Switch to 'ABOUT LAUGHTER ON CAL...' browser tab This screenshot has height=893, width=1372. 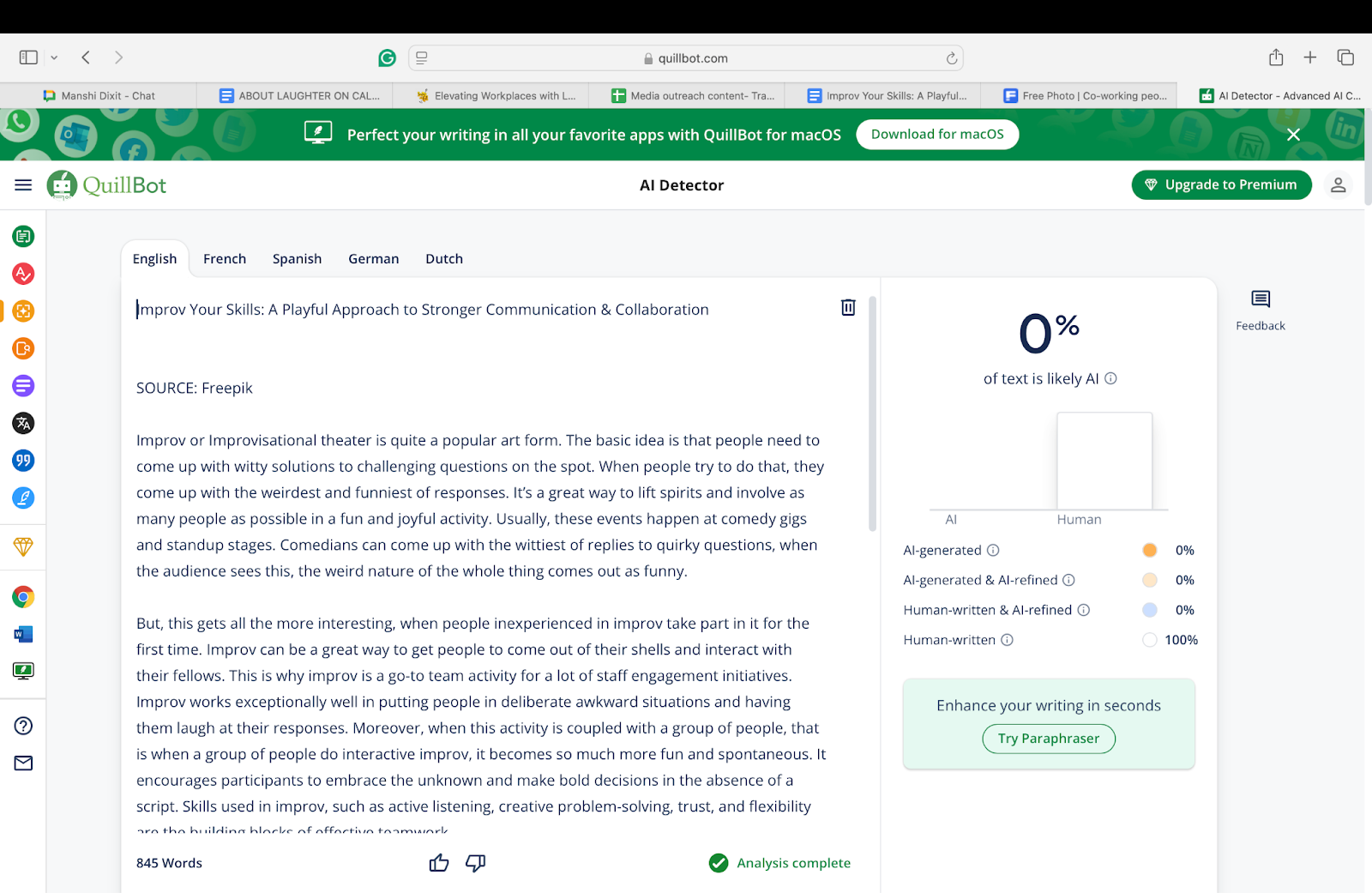pyautogui.click(x=295, y=96)
